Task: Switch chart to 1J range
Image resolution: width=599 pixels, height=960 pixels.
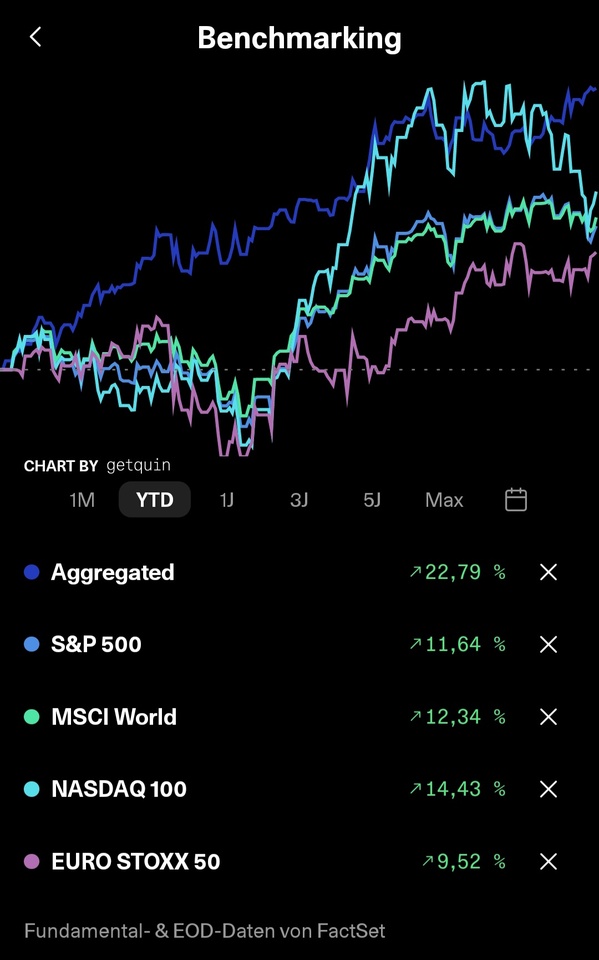Action: pyautogui.click(x=227, y=500)
